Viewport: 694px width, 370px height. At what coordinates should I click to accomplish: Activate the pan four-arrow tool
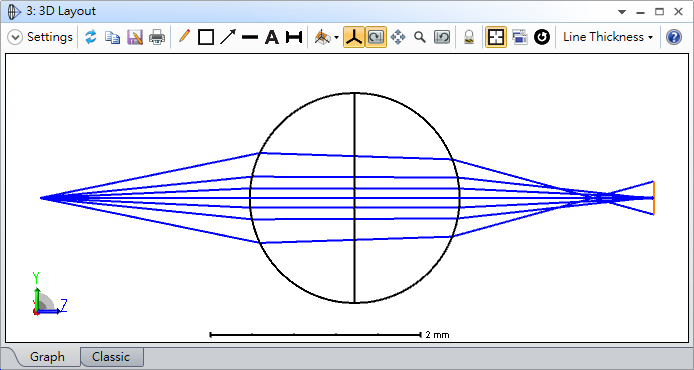tap(398, 37)
